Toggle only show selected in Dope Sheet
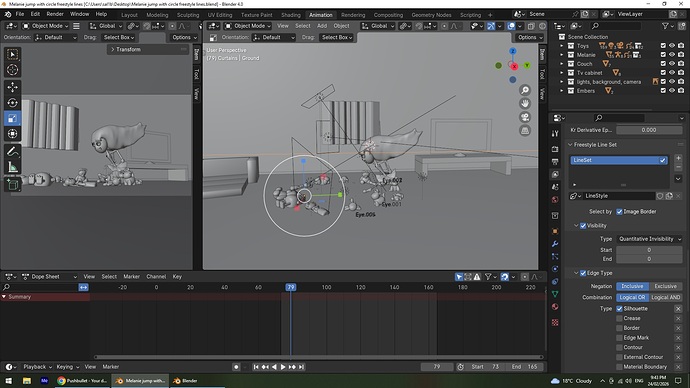 [459, 277]
